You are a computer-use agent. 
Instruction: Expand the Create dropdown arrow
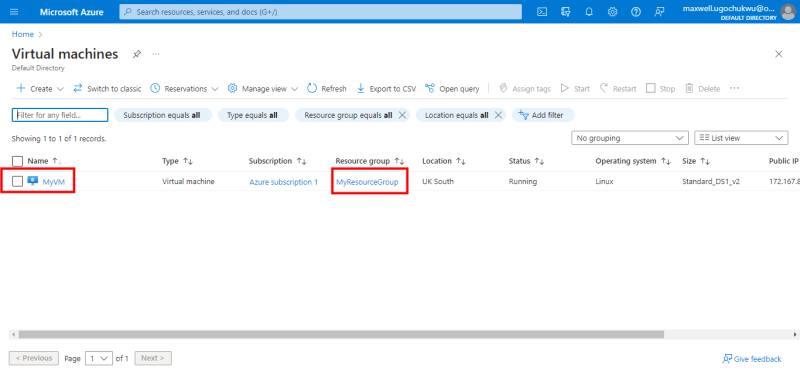pos(60,89)
